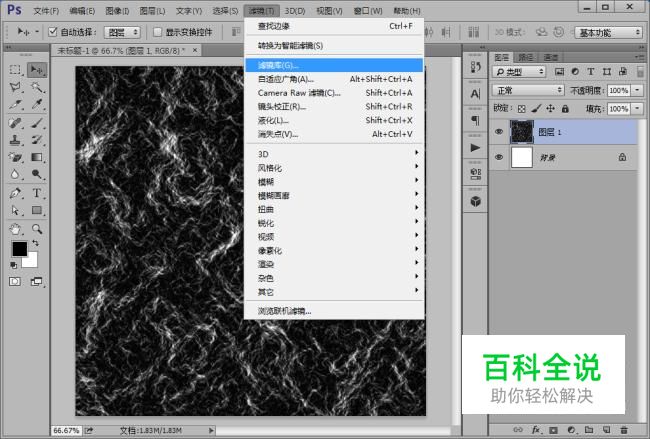Viewport: 650px width, 439px height.
Task: Toggle type layer filter T icon
Action: (x=591, y=72)
